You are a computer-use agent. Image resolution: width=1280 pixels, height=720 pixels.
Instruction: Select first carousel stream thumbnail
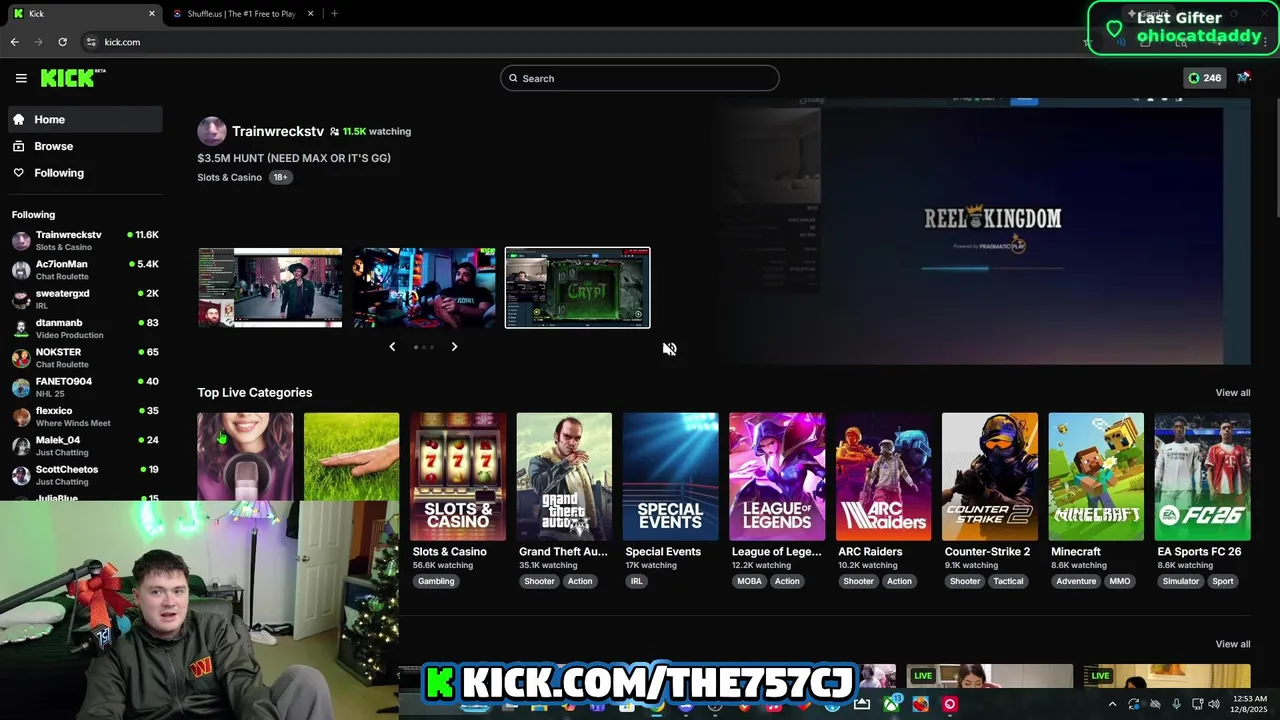click(x=270, y=288)
